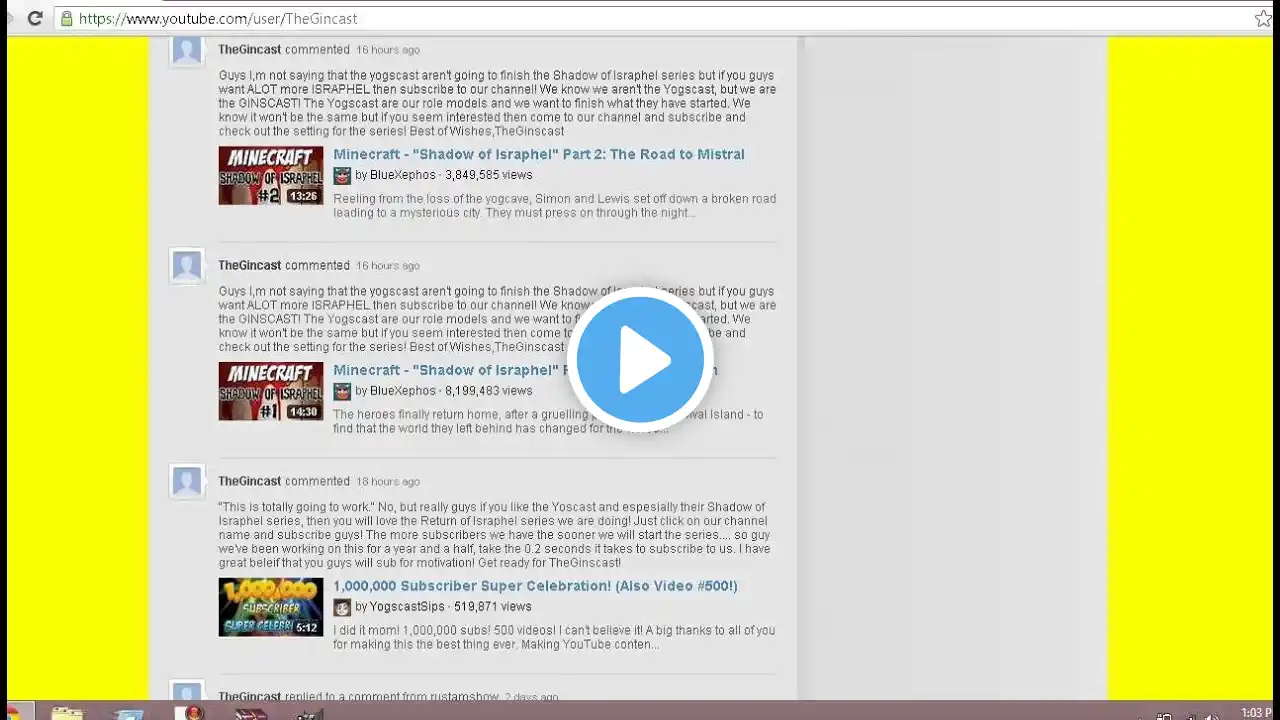The height and width of the screenshot is (720, 1280).
Task: Click the BlueXephos avatar icon beside 8,199,483 views
Action: pyautogui.click(x=342, y=391)
